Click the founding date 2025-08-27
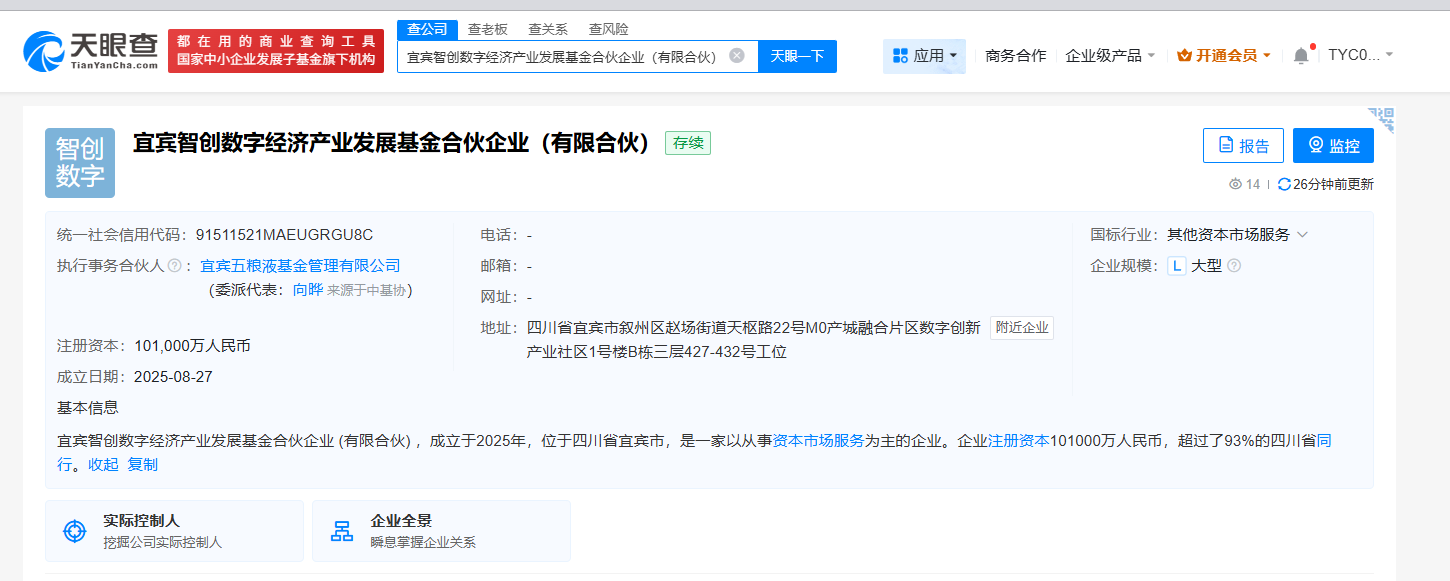 tap(173, 377)
